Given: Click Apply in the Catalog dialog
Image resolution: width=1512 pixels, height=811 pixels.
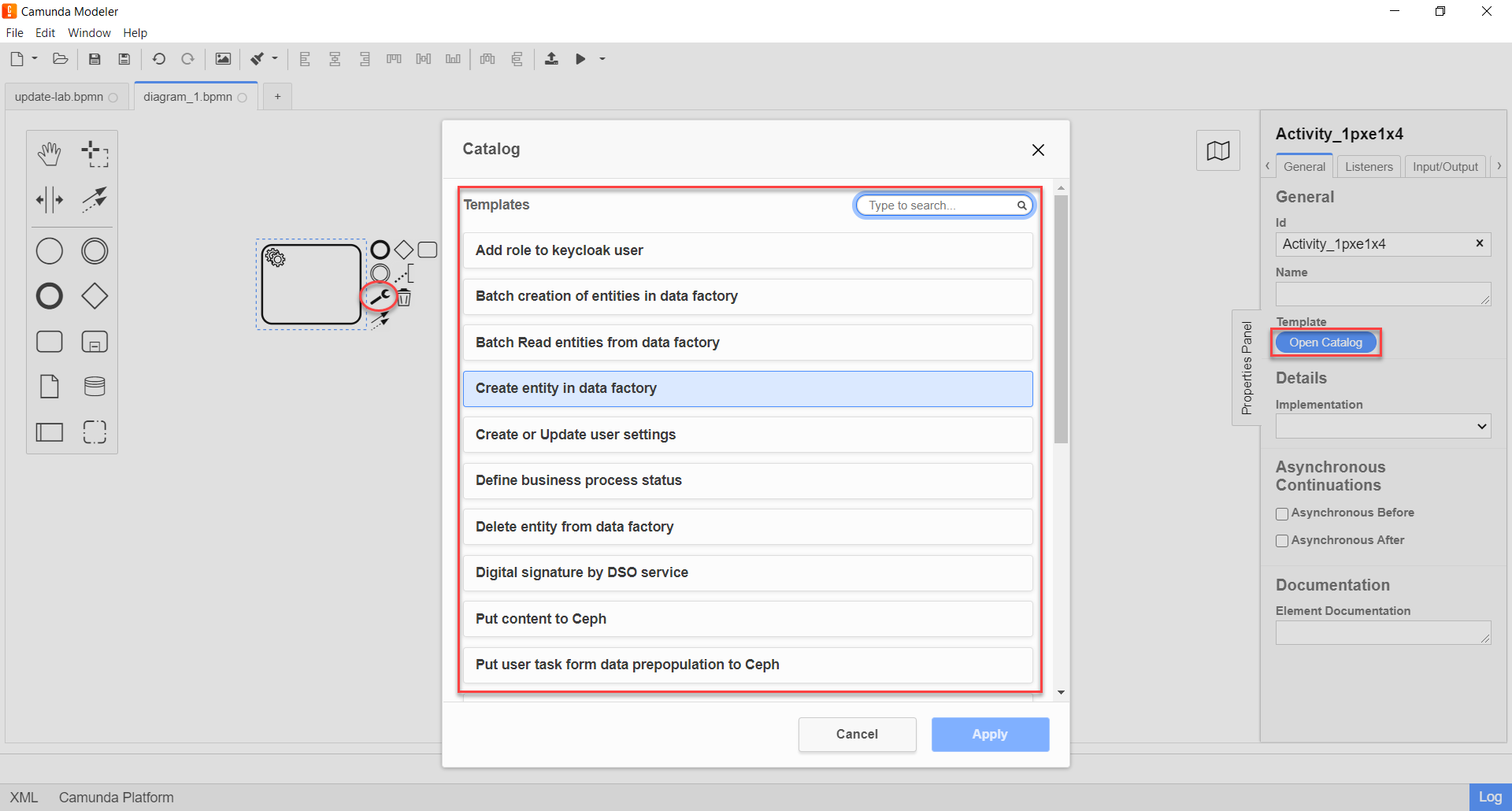Looking at the screenshot, I should coord(990,734).
